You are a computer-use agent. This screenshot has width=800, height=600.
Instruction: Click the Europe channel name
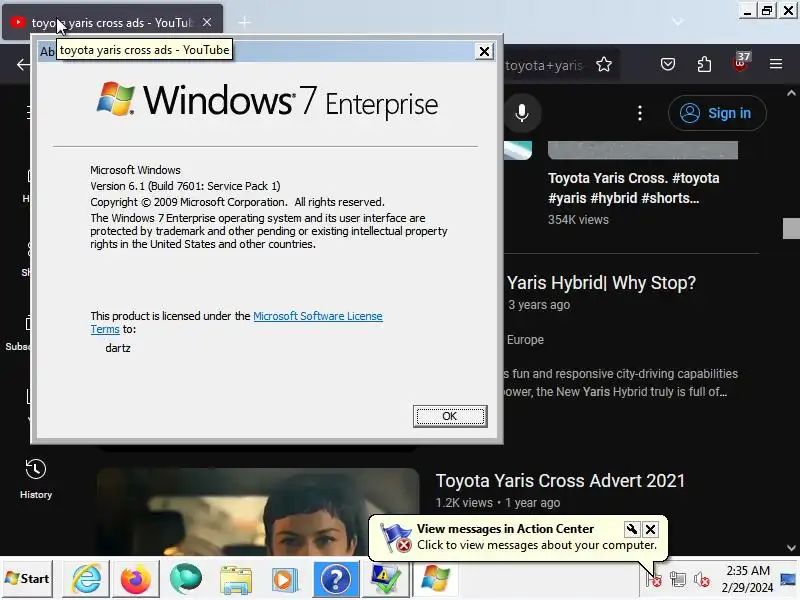click(x=525, y=340)
